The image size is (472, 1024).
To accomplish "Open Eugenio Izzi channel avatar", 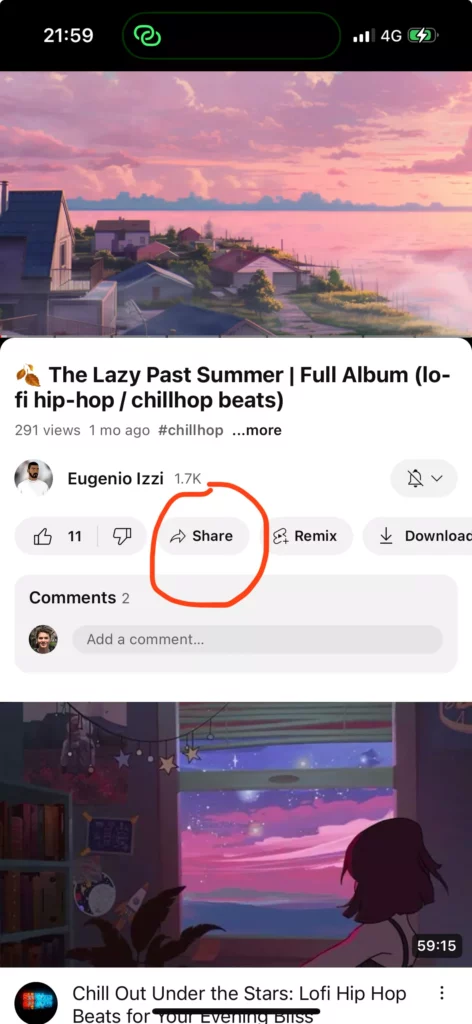I will (33, 478).
